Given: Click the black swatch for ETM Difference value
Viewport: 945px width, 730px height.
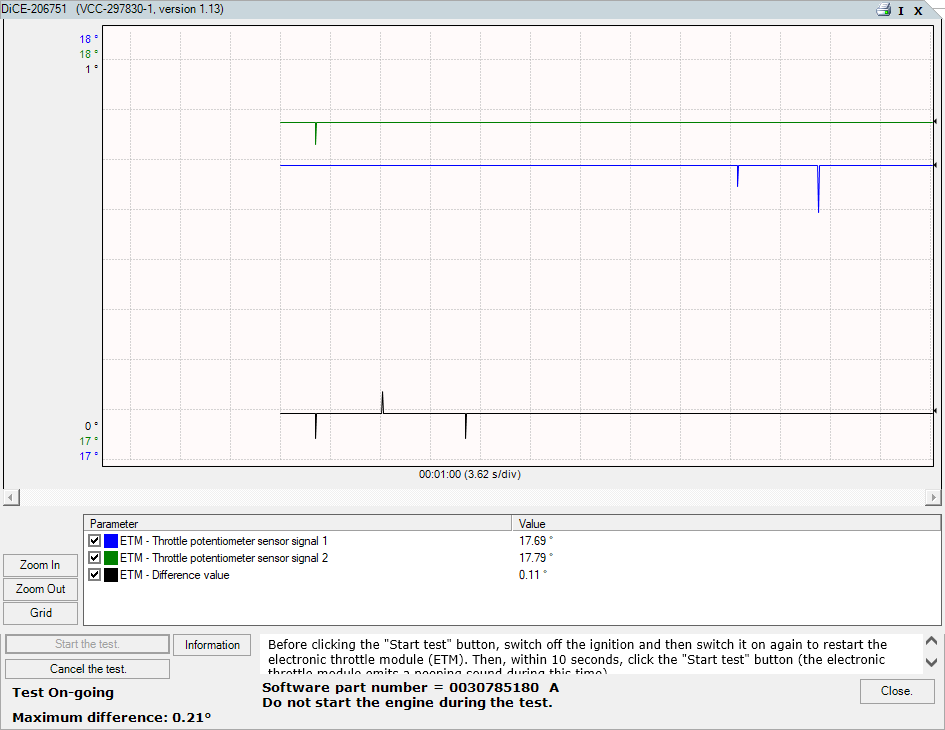Looking at the screenshot, I should pyautogui.click(x=110, y=575).
